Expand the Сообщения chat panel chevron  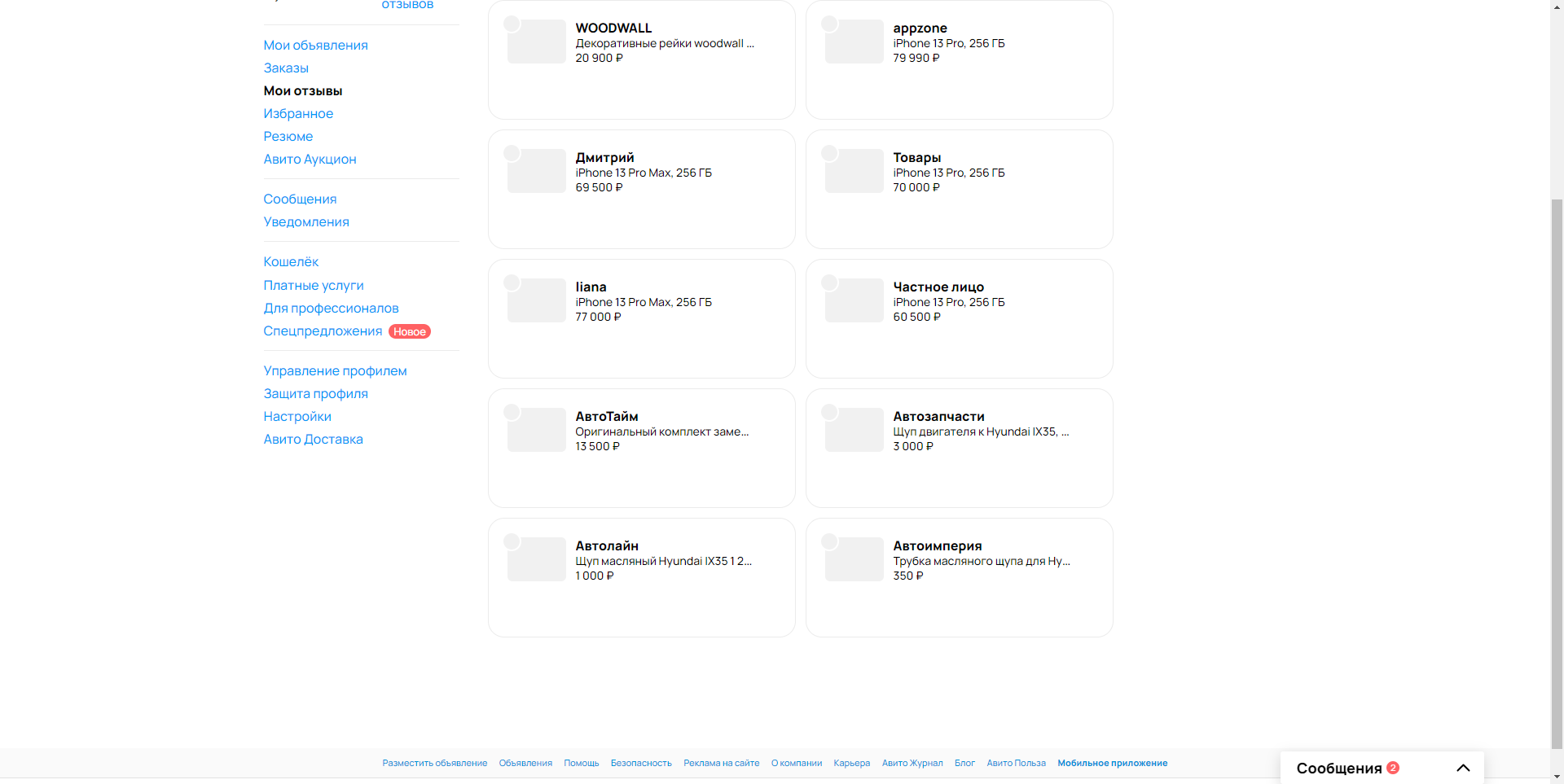(1463, 768)
